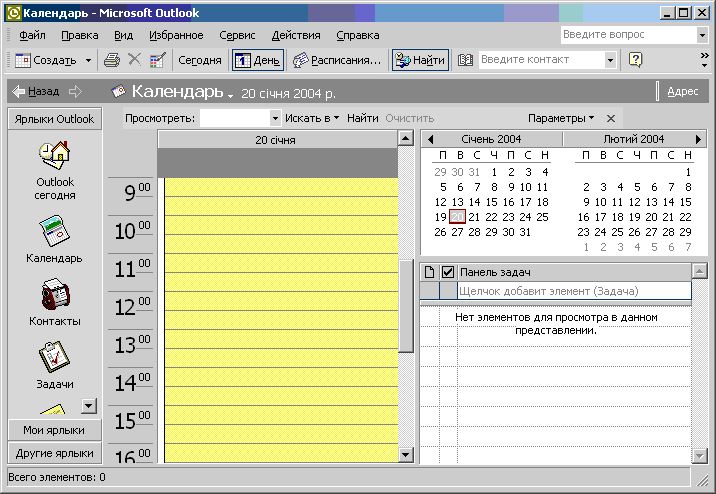Click the Лютий 2004 month title
The image size is (716, 494).
(633, 139)
